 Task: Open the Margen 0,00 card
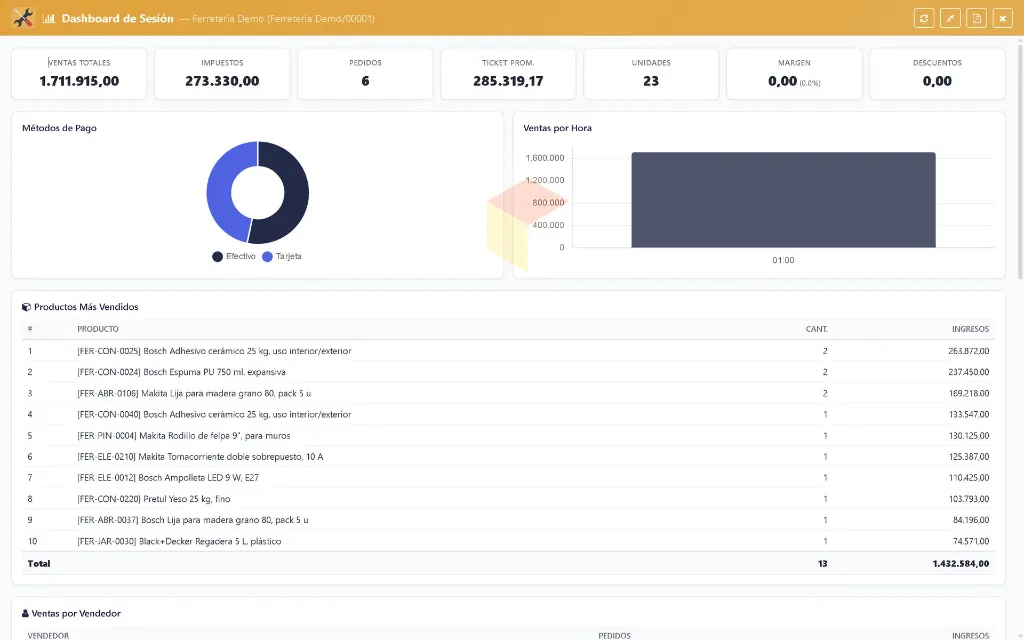pyautogui.click(x=794, y=74)
